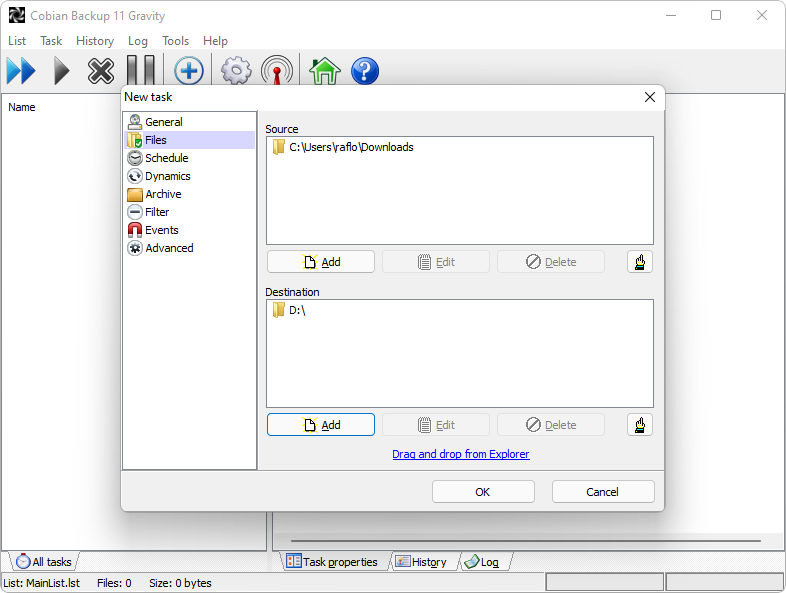Open the Tools menu
The image size is (786, 593).
(x=175, y=41)
